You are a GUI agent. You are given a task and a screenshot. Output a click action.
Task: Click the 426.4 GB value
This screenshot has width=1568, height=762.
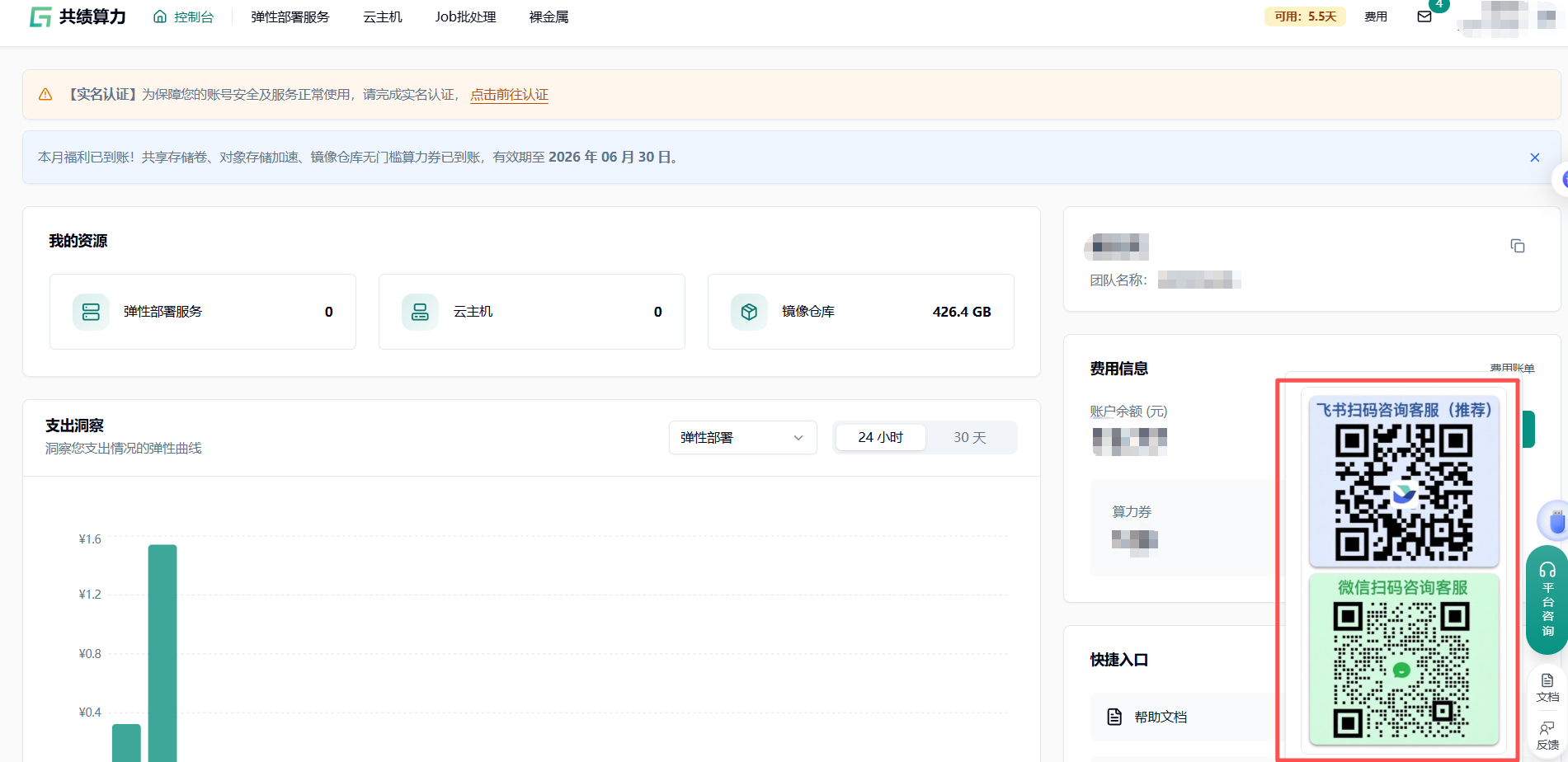(x=962, y=312)
